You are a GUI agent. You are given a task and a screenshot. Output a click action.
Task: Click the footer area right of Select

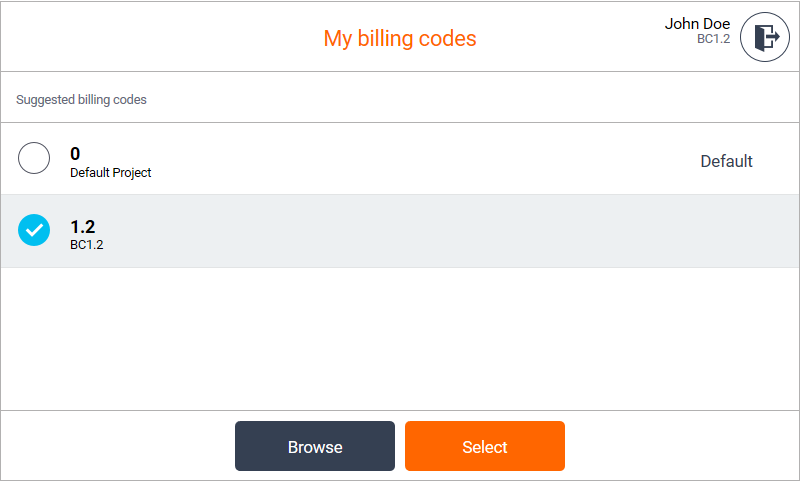point(680,446)
